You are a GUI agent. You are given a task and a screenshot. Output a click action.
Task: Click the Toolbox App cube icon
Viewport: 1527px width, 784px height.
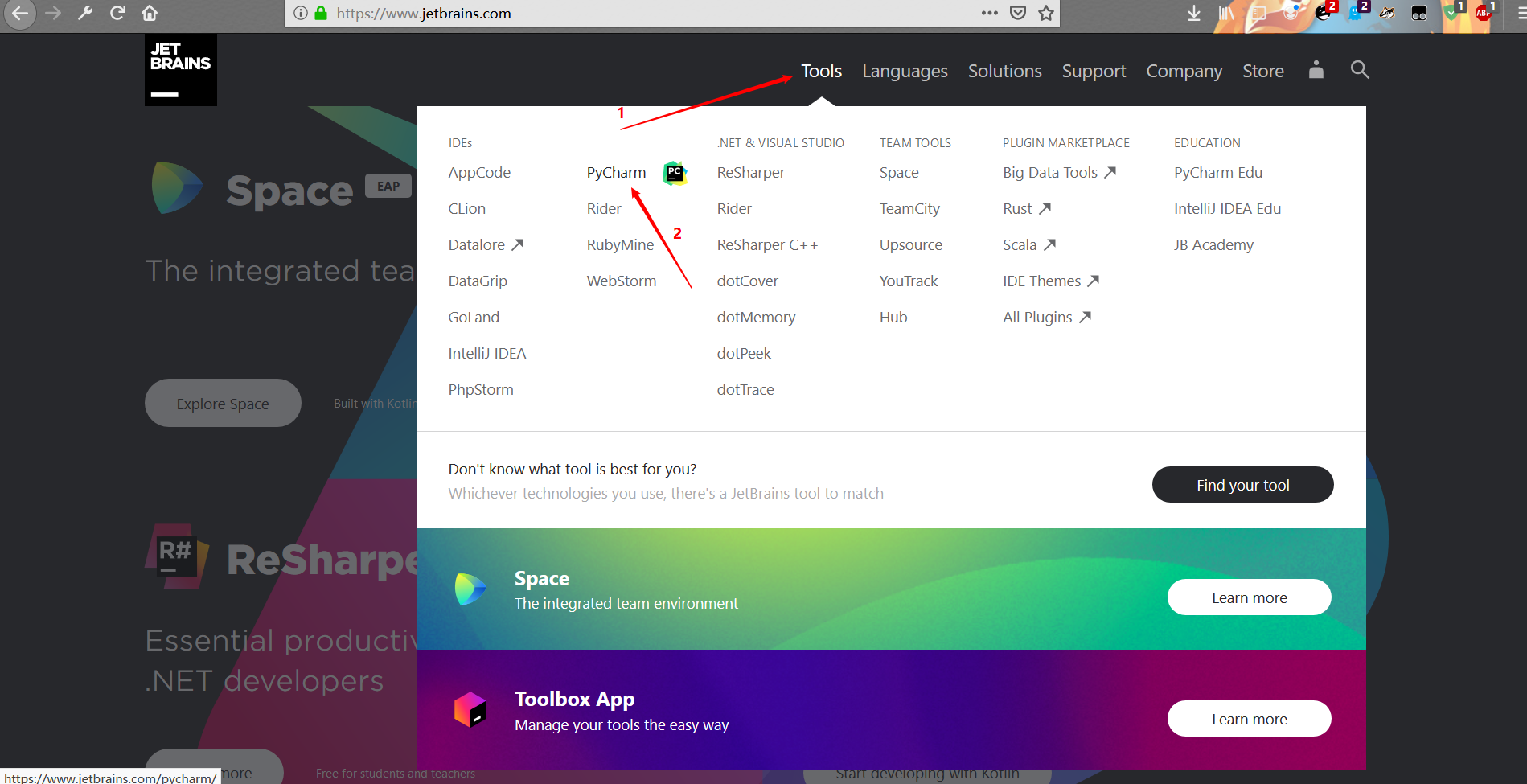(x=470, y=710)
